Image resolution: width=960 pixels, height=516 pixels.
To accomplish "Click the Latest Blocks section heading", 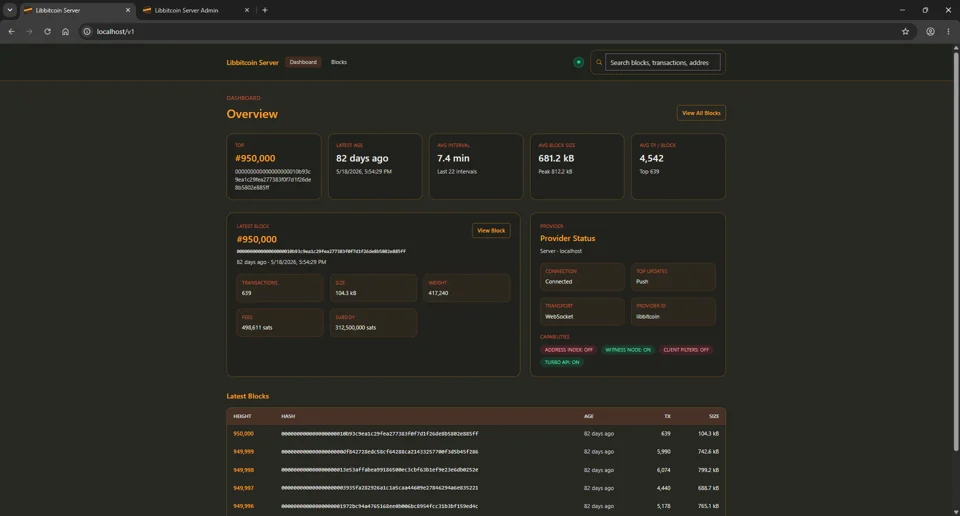I will [x=247, y=396].
